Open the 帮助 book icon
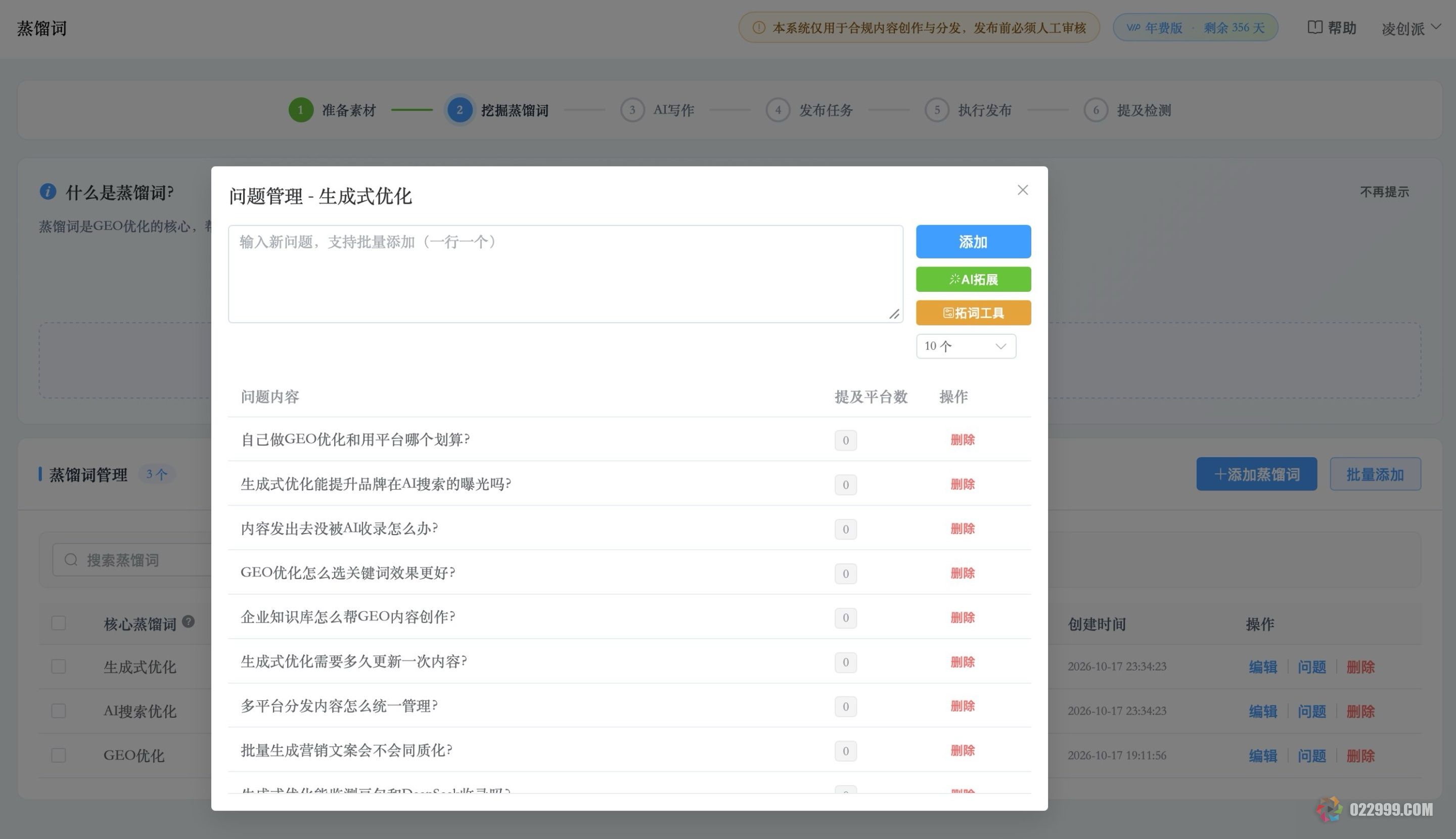1456x839 pixels. click(x=1314, y=27)
